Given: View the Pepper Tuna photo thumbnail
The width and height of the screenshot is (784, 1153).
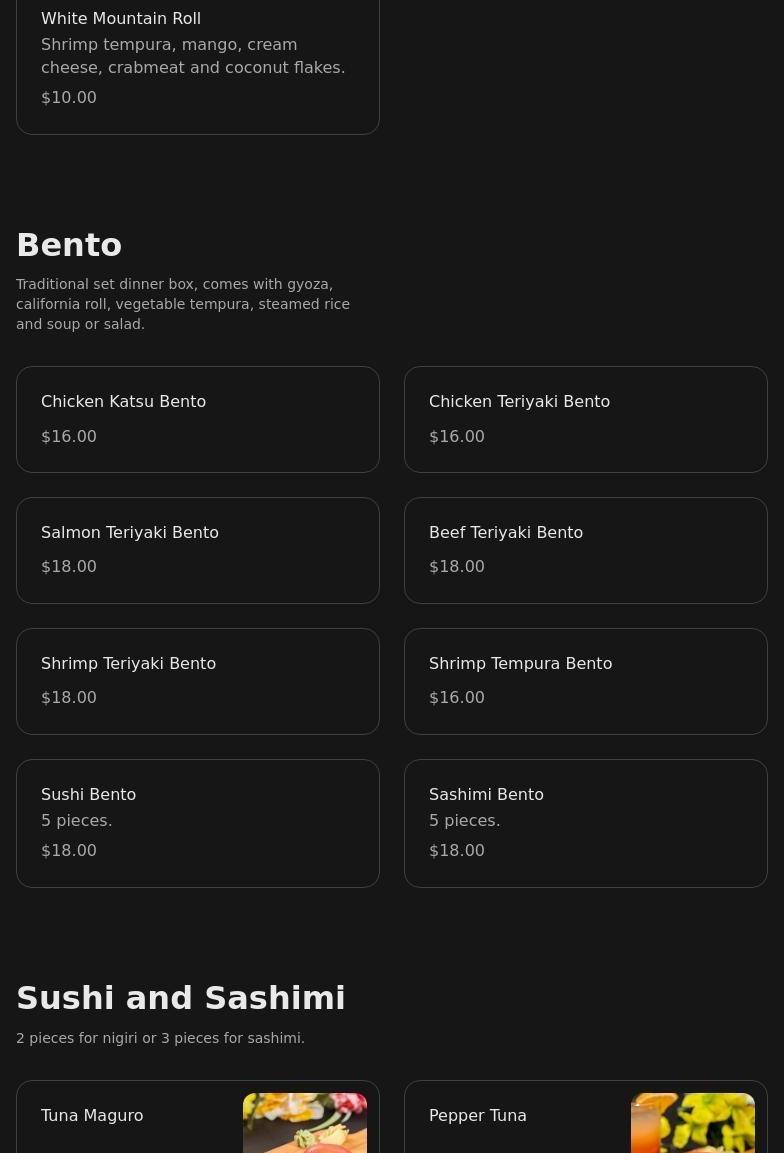Looking at the screenshot, I should click(693, 1123).
